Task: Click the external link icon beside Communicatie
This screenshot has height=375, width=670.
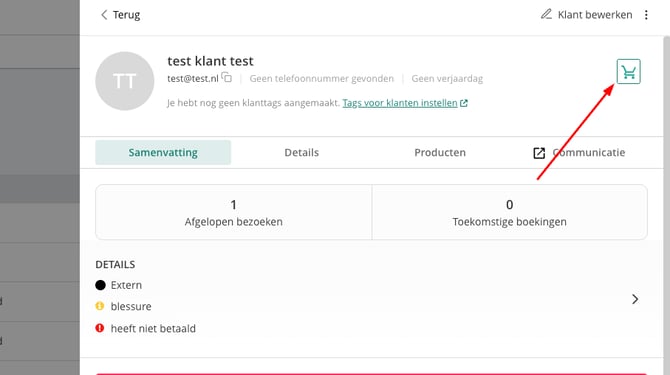Action: coord(539,153)
